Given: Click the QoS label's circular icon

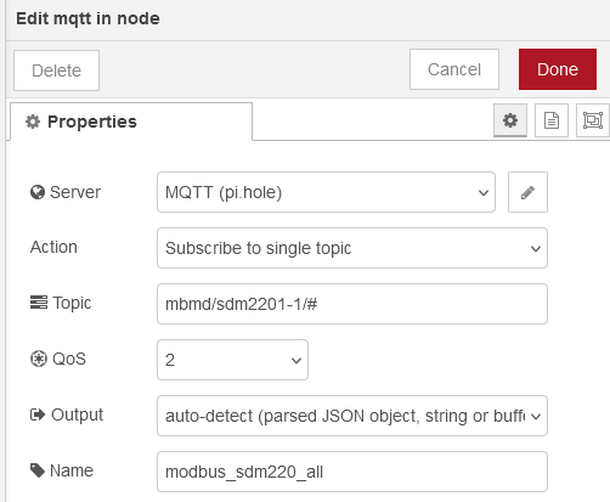Looking at the screenshot, I should tap(37, 360).
